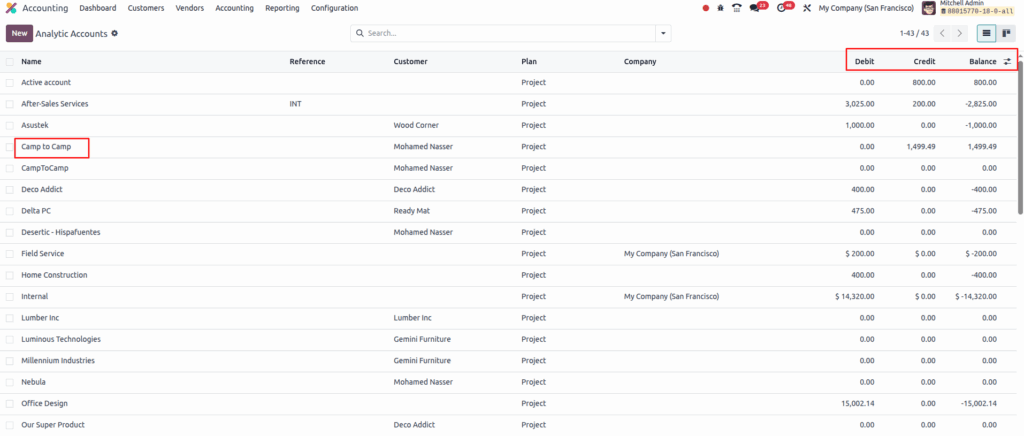Open the activities clock icon
Image resolution: width=1024 pixels, height=436 pixels.
click(x=781, y=8)
